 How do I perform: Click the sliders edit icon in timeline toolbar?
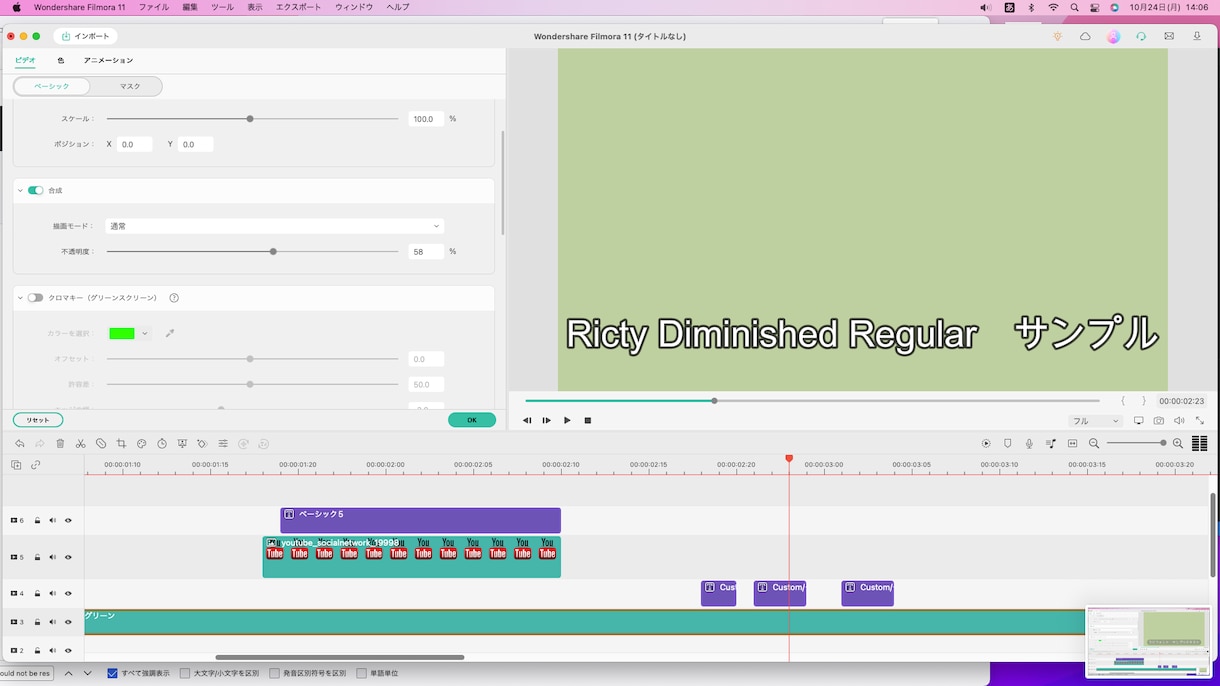pyautogui.click(x=223, y=444)
